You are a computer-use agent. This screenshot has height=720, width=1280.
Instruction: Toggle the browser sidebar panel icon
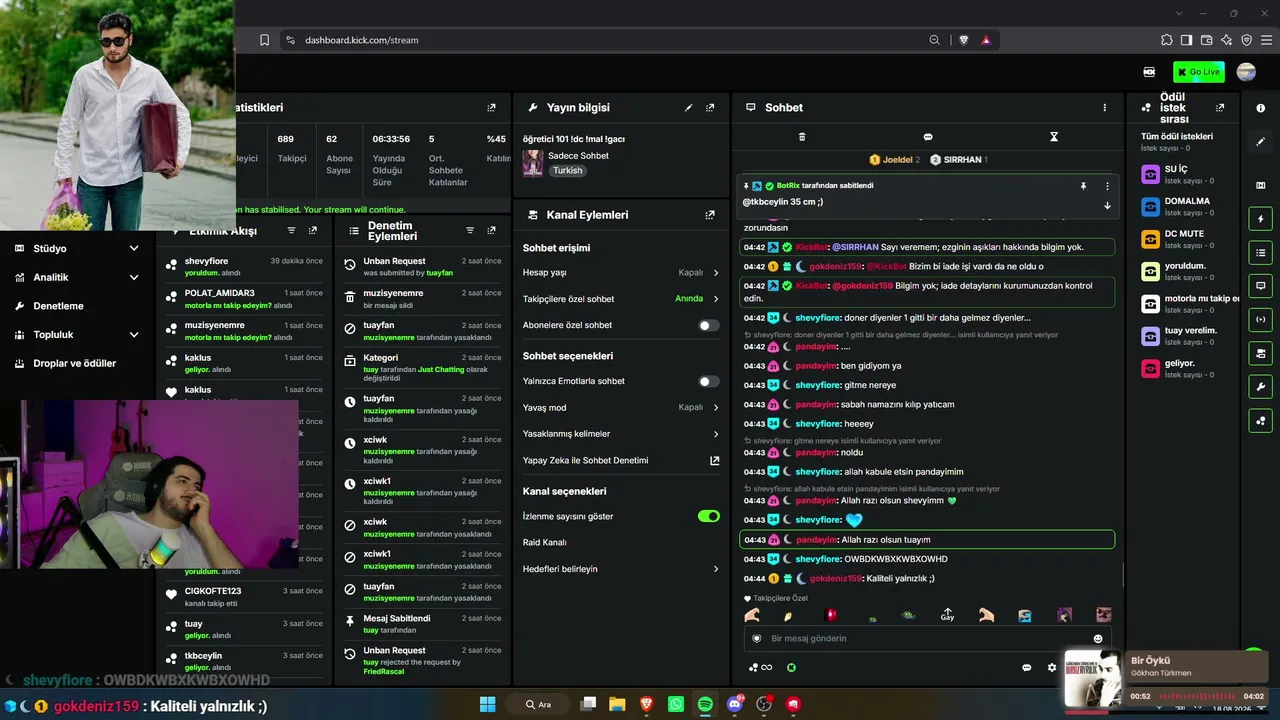point(1187,40)
